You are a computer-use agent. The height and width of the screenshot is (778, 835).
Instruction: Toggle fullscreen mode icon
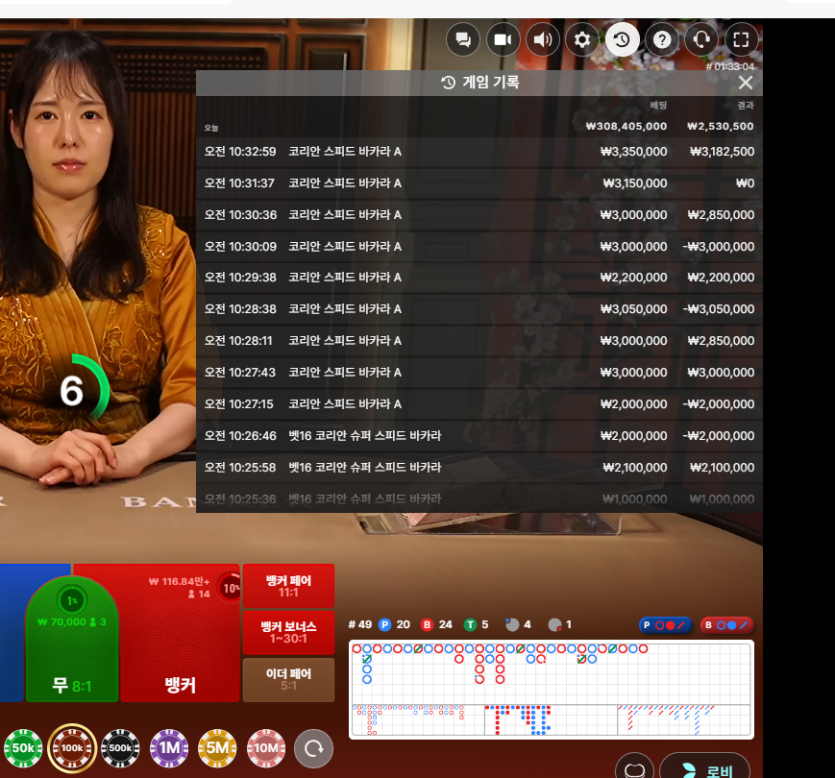pyautogui.click(x=741, y=39)
